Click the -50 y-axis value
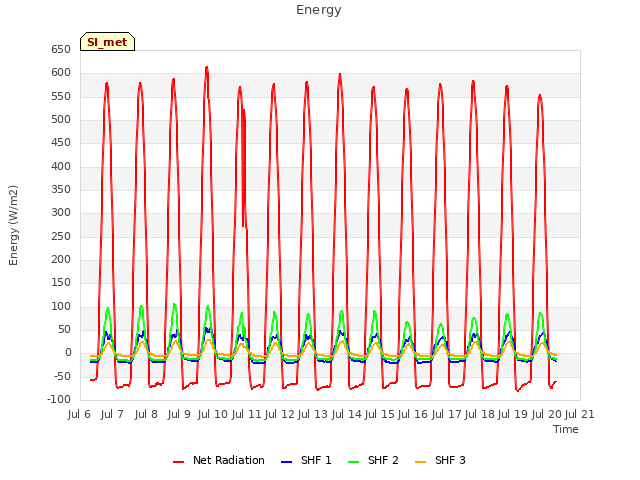The width and height of the screenshot is (640, 480). [63, 376]
